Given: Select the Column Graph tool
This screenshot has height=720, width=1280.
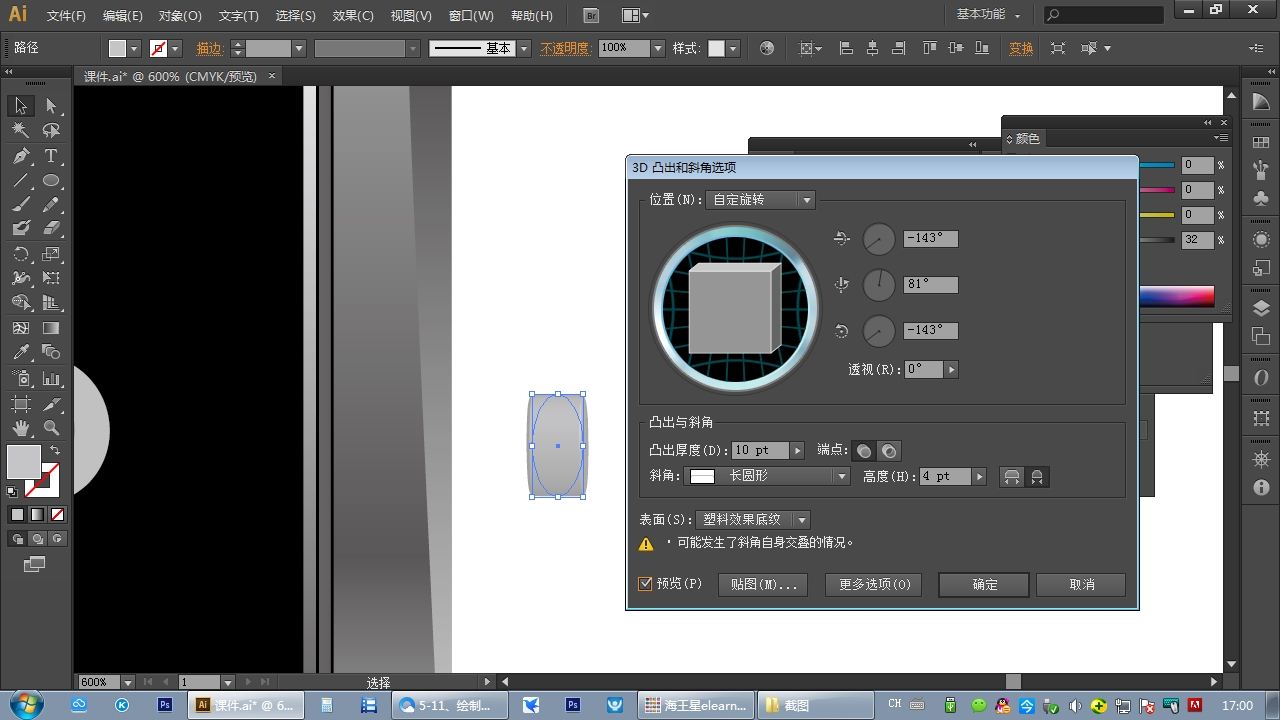Looking at the screenshot, I should point(51,379).
